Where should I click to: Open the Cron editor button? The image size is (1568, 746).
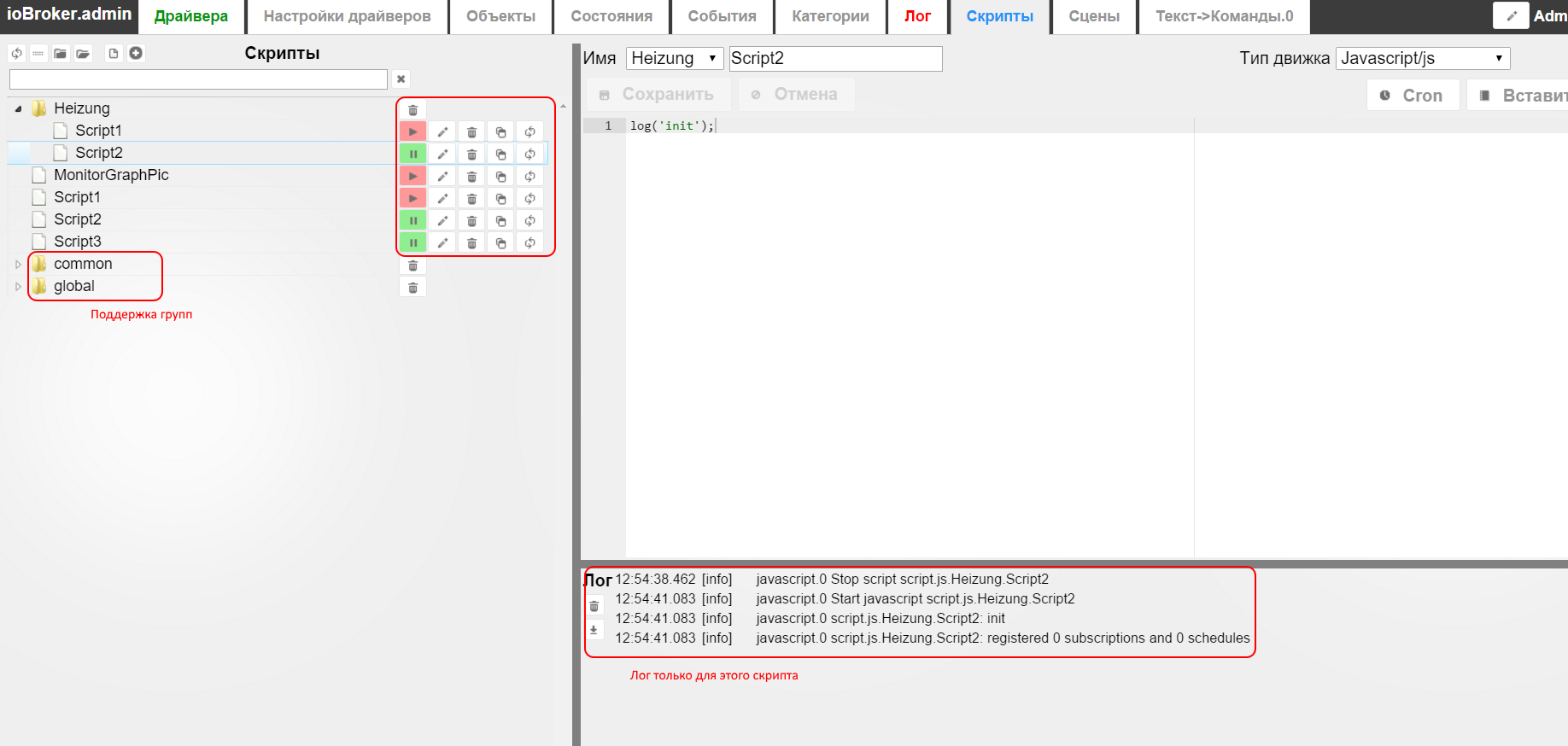tap(1413, 96)
